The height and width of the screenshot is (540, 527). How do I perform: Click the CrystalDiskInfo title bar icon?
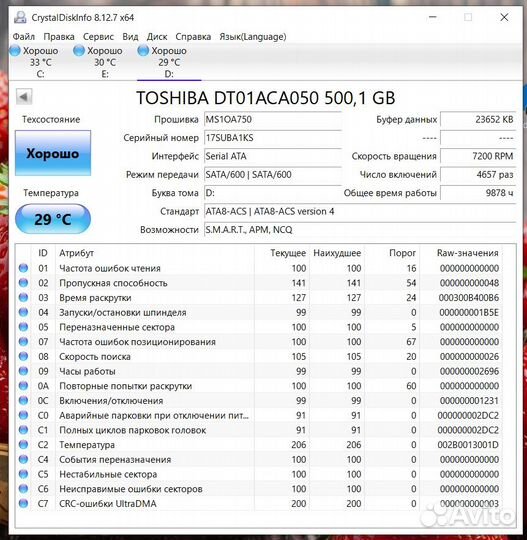(x=20, y=17)
